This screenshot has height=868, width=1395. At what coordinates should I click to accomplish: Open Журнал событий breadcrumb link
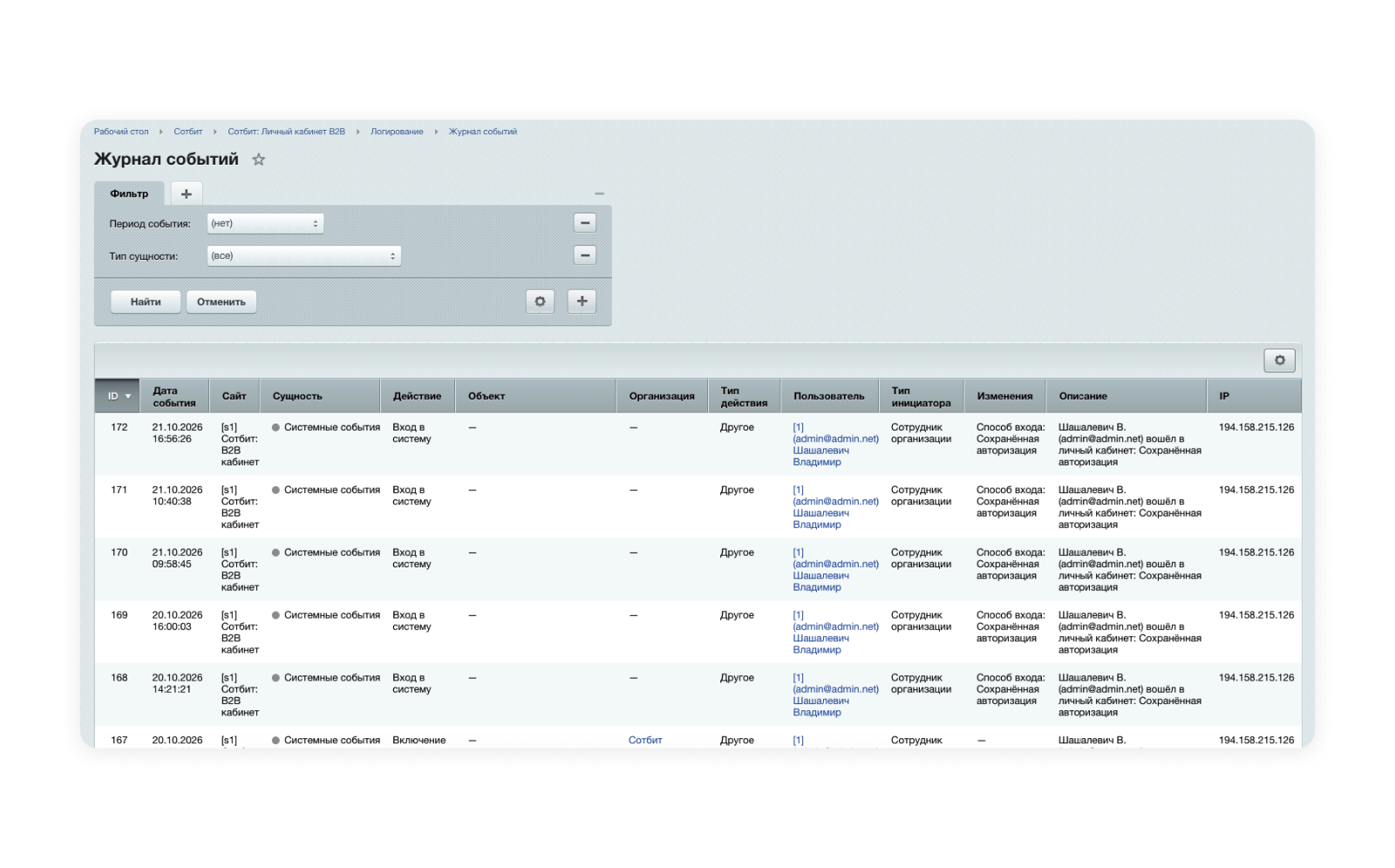click(483, 132)
